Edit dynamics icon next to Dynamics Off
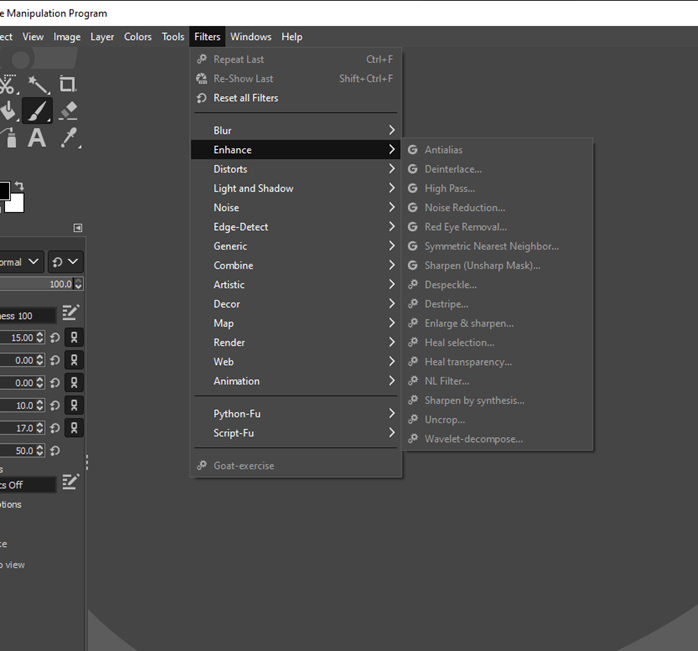Image resolution: width=698 pixels, height=651 pixels. 70,482
